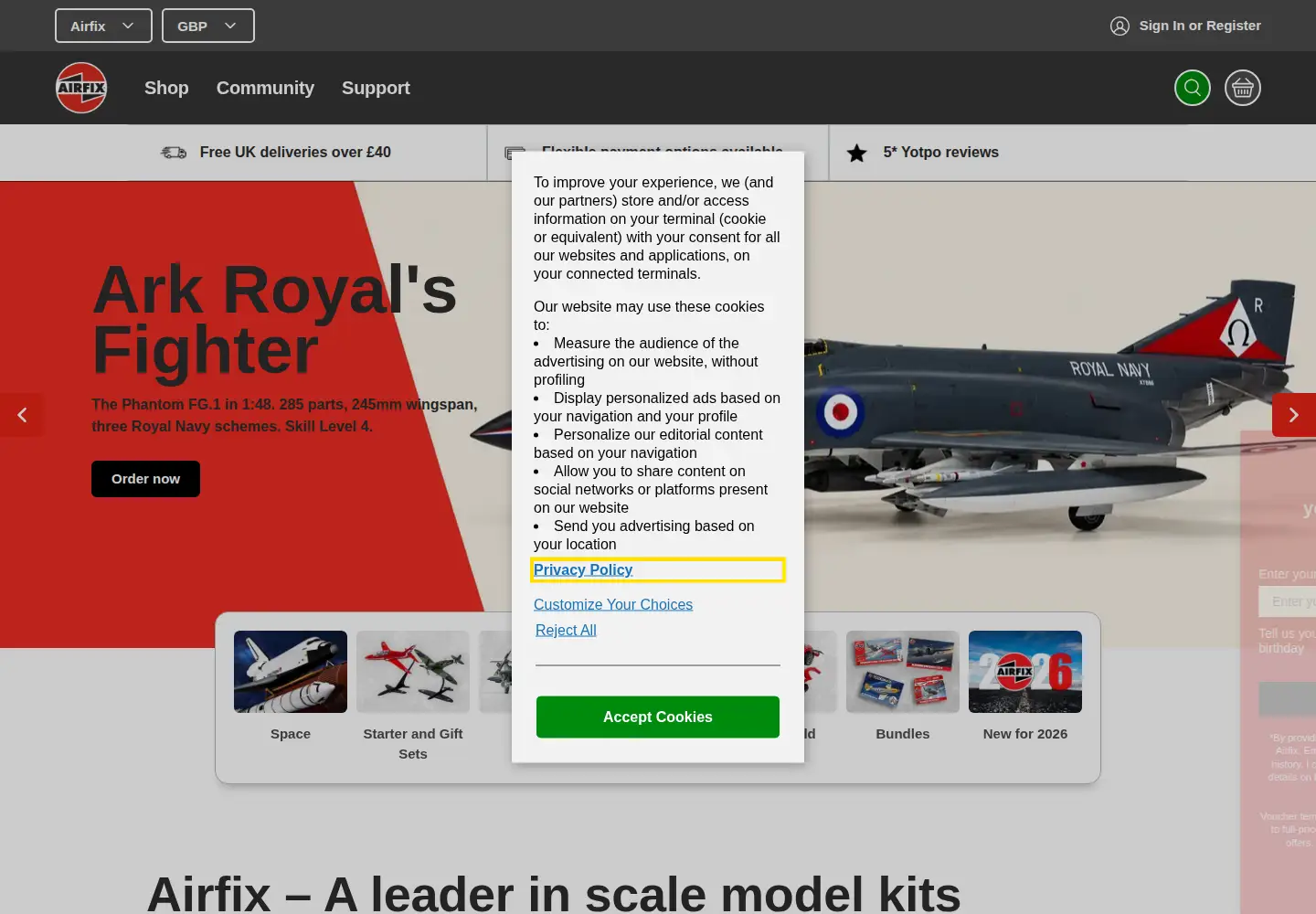Open the Space category thumbnail
Viewport: 1316px width, 914px height.
coord(291,672)
